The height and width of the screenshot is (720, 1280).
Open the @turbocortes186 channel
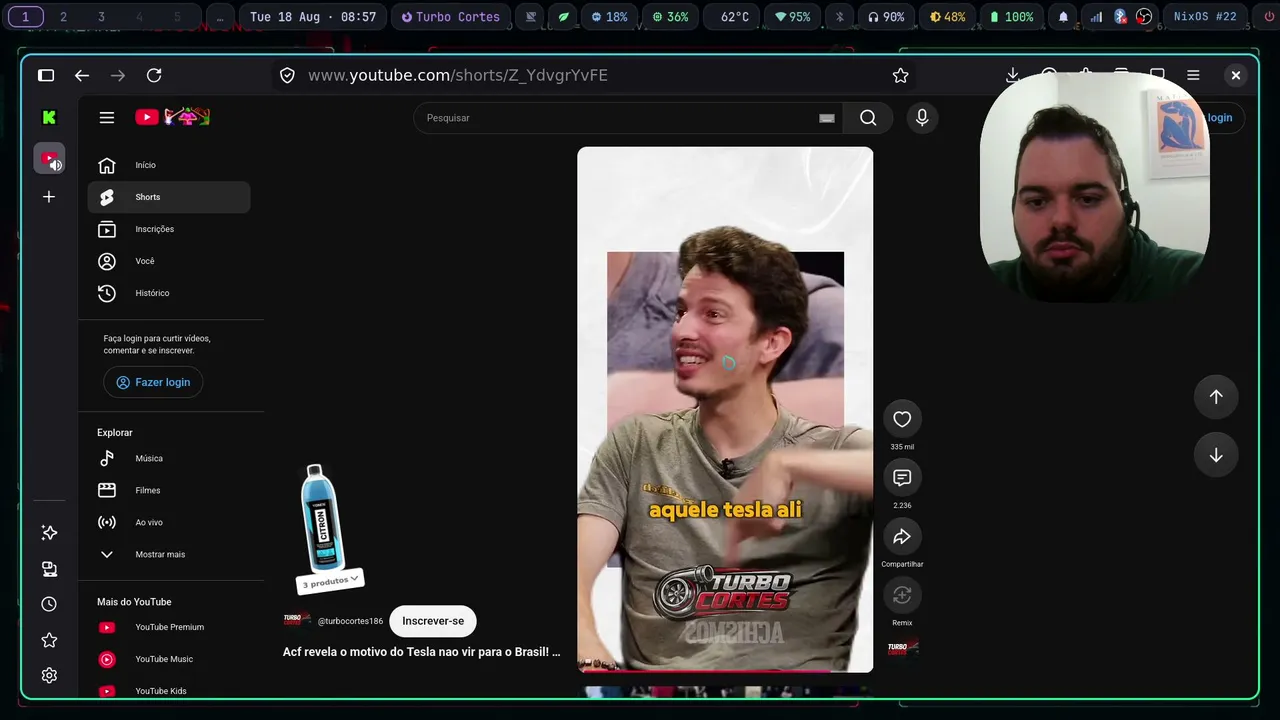pyautogui.click(x=350, y=621)
